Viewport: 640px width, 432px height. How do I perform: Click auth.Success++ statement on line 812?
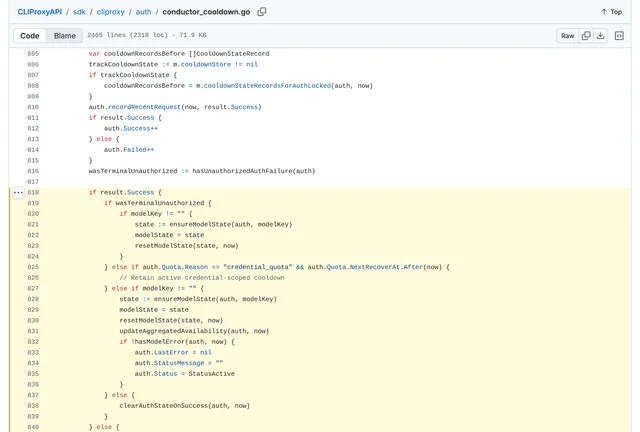(131, 129)
